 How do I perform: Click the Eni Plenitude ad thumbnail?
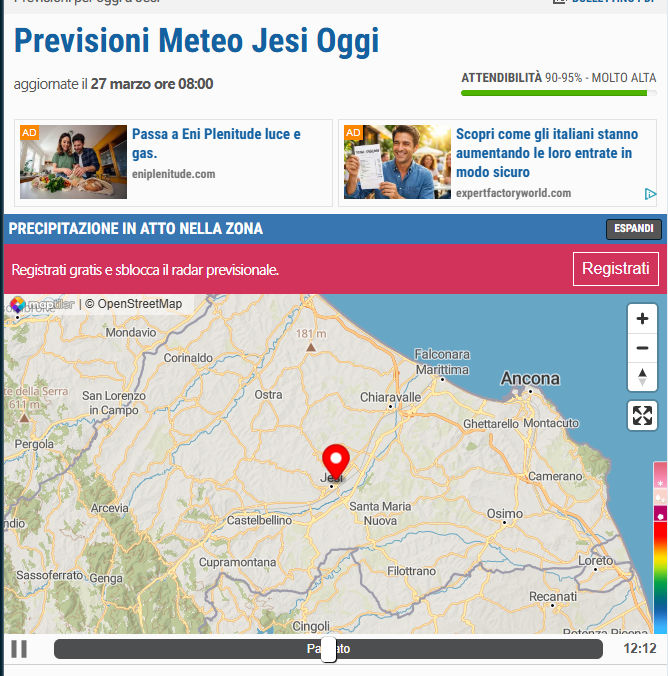click(73, 162)
